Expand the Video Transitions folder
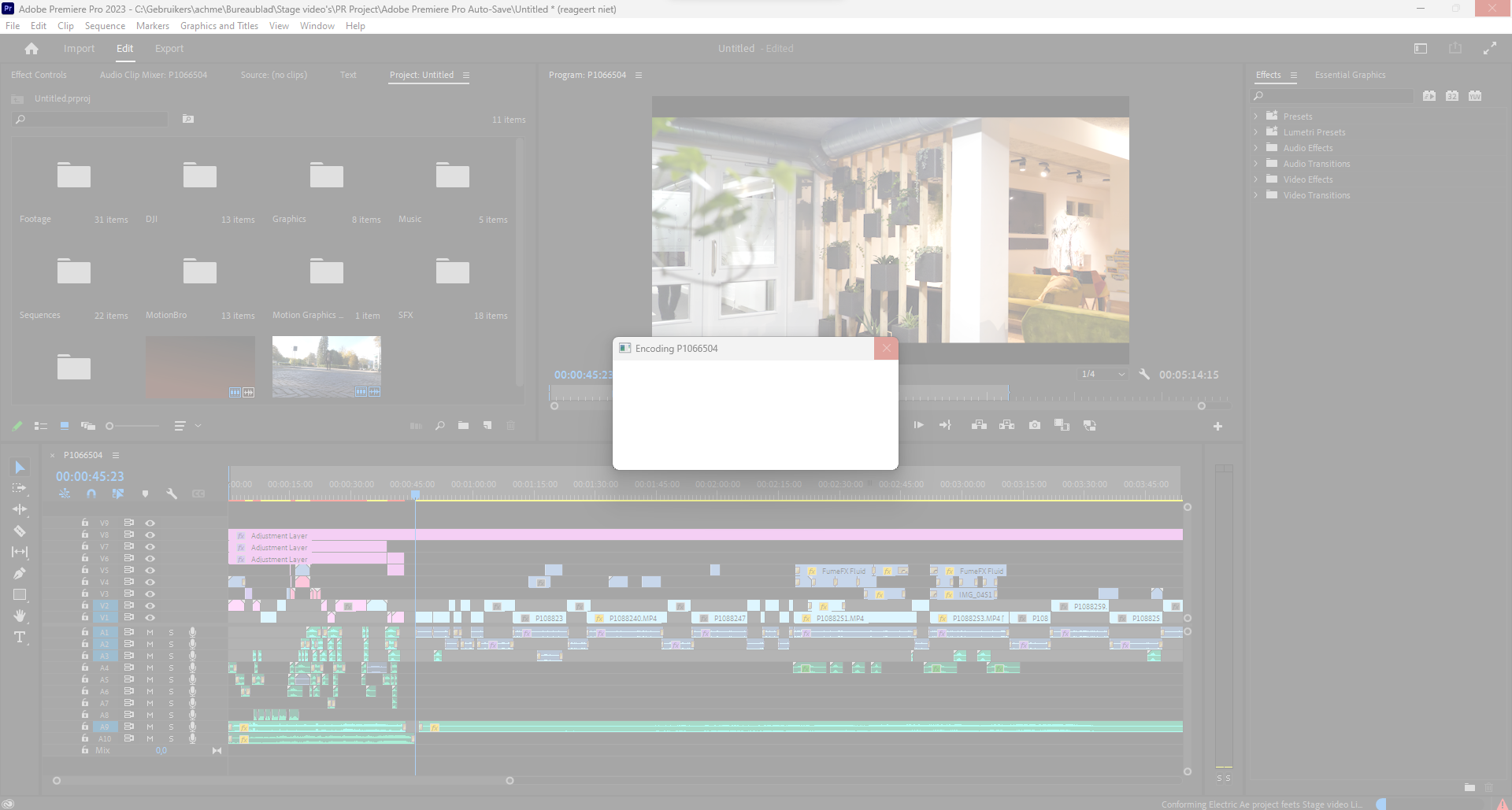This screenshot has width=1512, height=810. [1258, 195]
